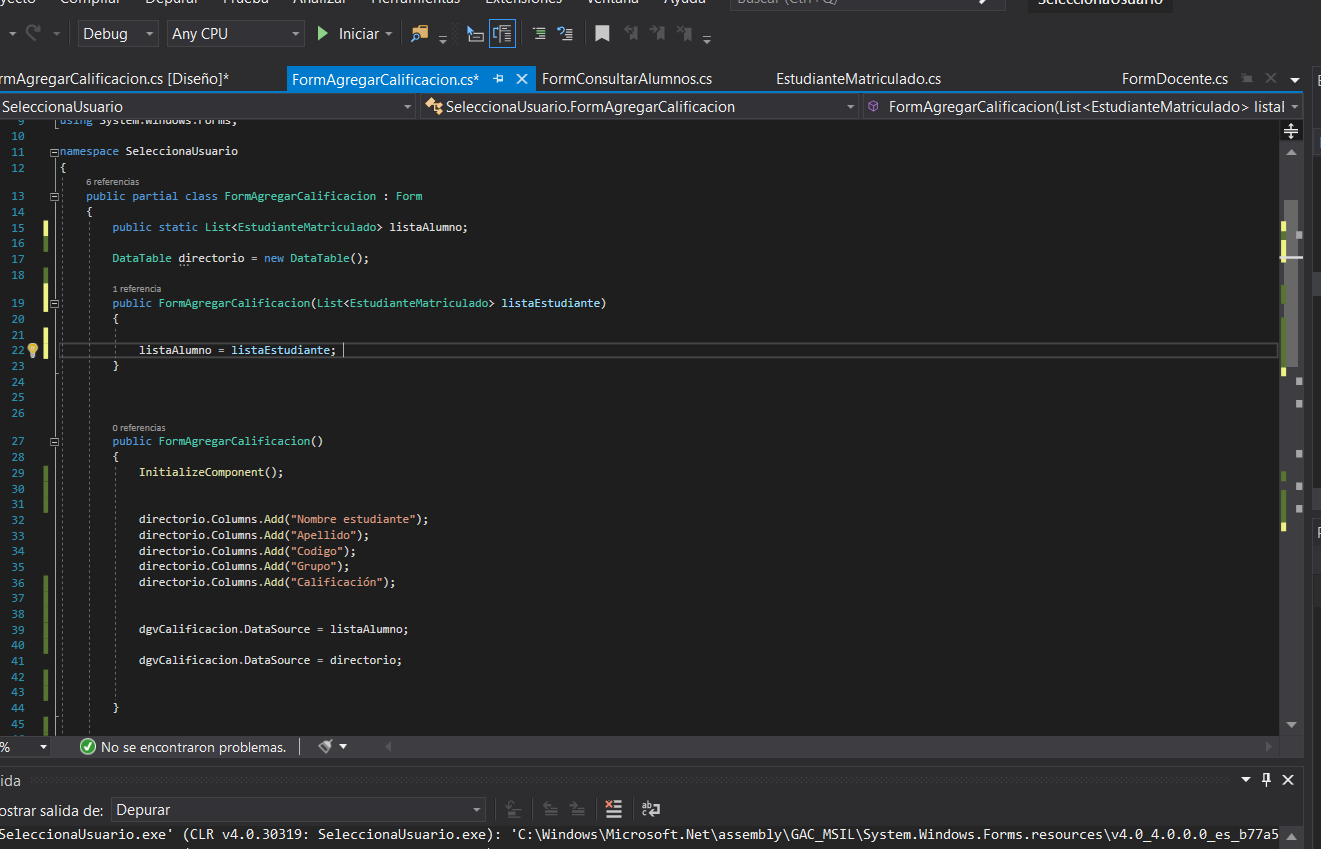The image size is (1321, 849).
Task: Click the green Iniciar play icon
Action: tap(323, 34)
